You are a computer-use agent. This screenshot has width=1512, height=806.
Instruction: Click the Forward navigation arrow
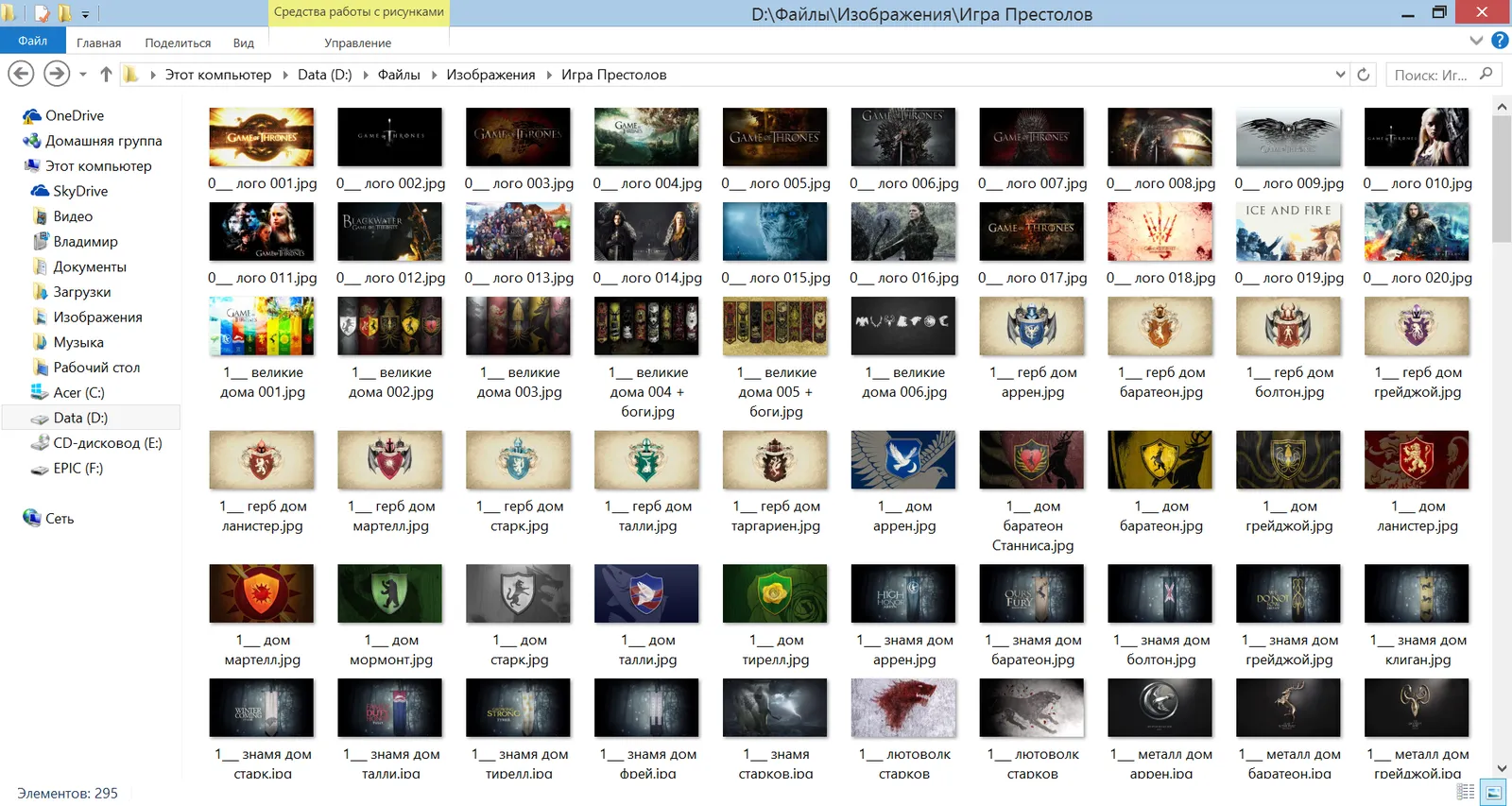[57, 74]
